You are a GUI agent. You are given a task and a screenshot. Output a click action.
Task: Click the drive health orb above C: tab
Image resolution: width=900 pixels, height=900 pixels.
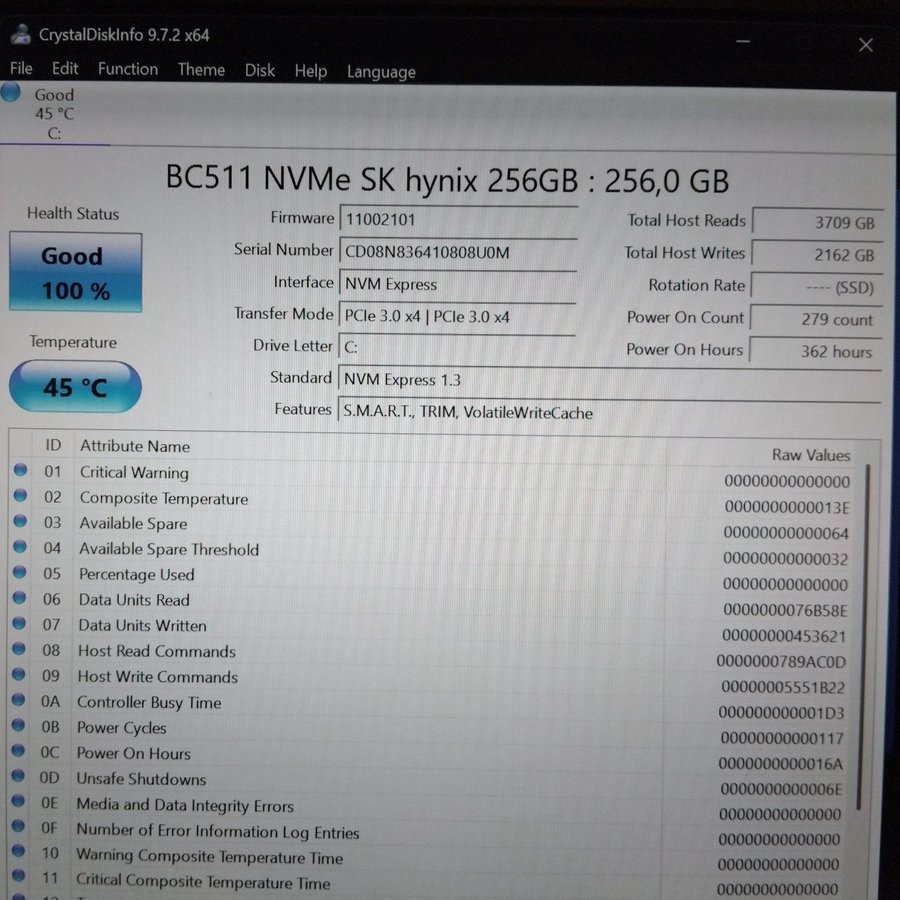[11, 94]
